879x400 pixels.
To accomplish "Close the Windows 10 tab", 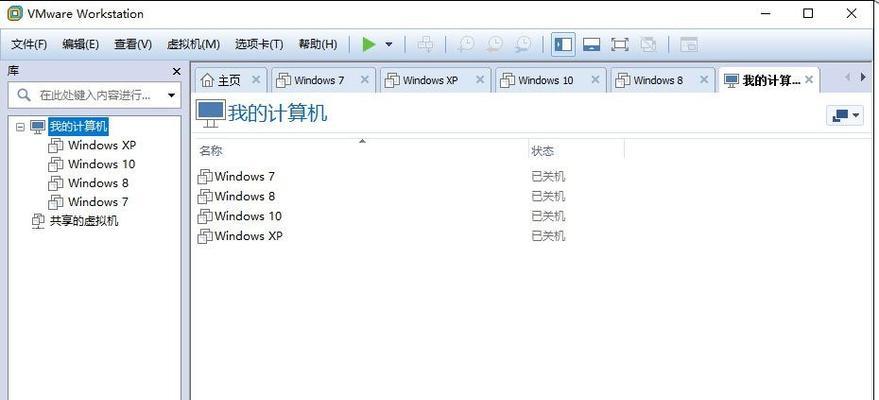I will [595, 80].
